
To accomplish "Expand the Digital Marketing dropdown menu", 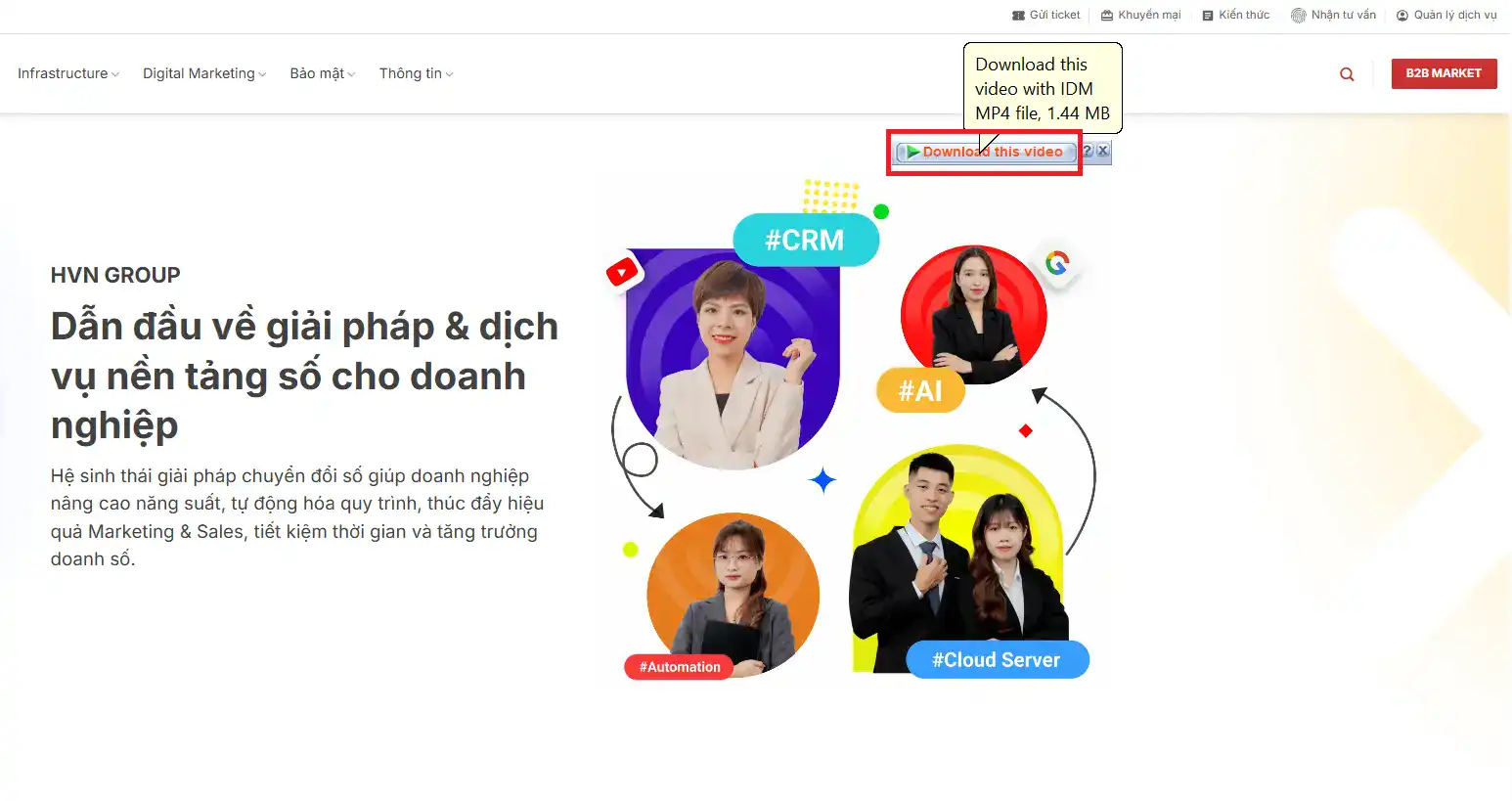I will 203,74.
